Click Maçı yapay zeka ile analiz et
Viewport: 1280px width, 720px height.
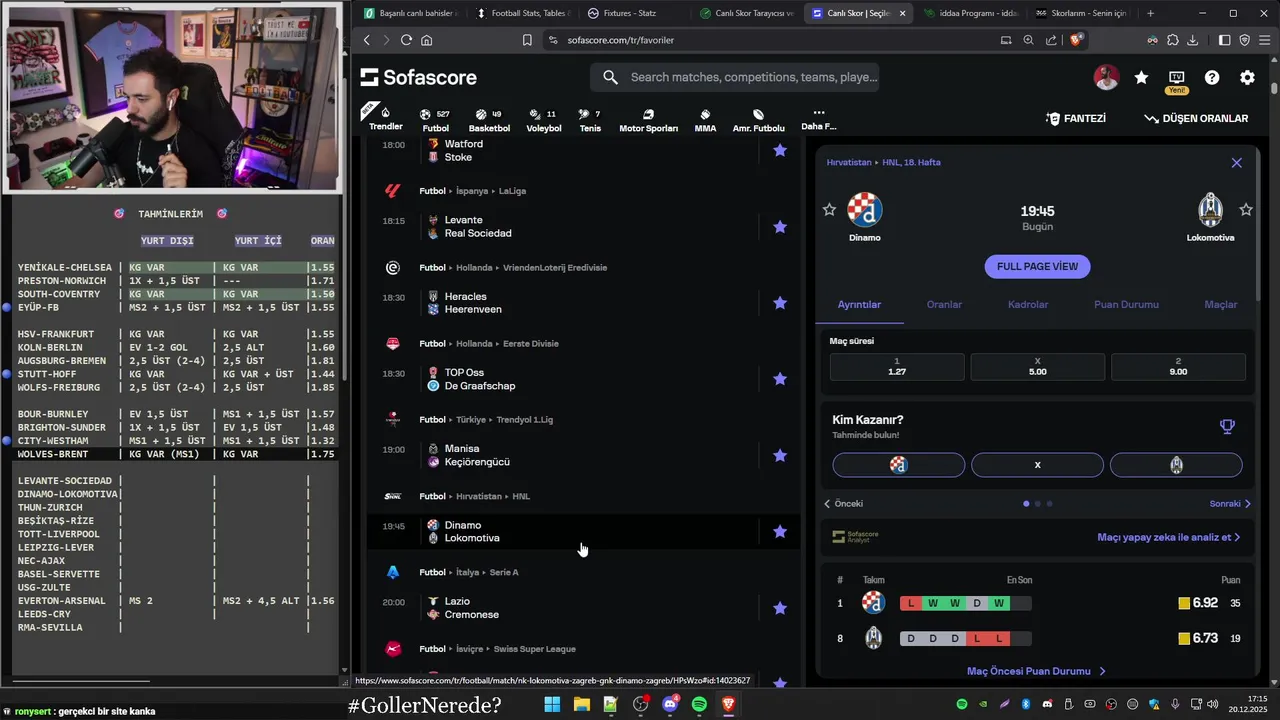(x=1168, y=537)
